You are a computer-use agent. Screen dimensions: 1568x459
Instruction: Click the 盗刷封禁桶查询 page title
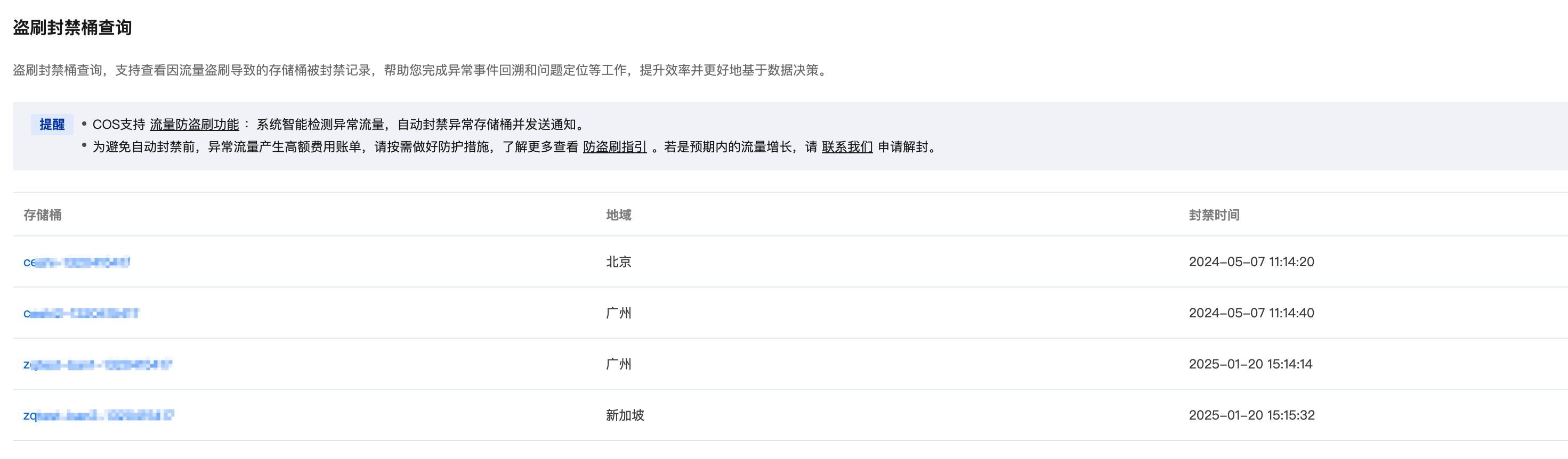tap(72, 28)
